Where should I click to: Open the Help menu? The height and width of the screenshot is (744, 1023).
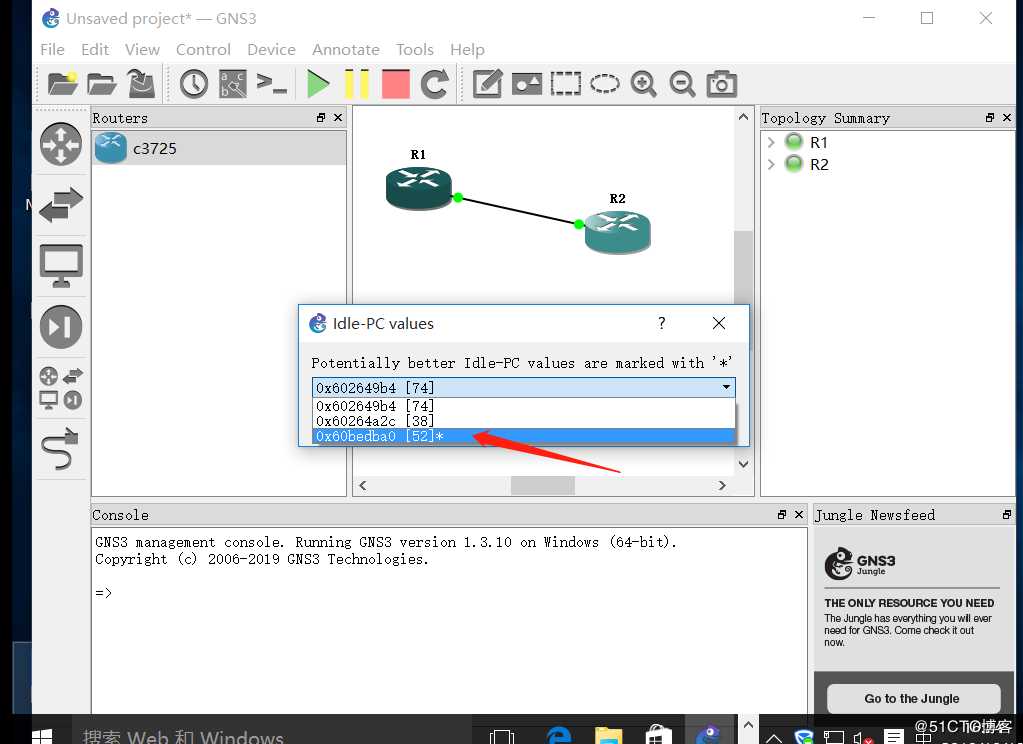(467, 50)
